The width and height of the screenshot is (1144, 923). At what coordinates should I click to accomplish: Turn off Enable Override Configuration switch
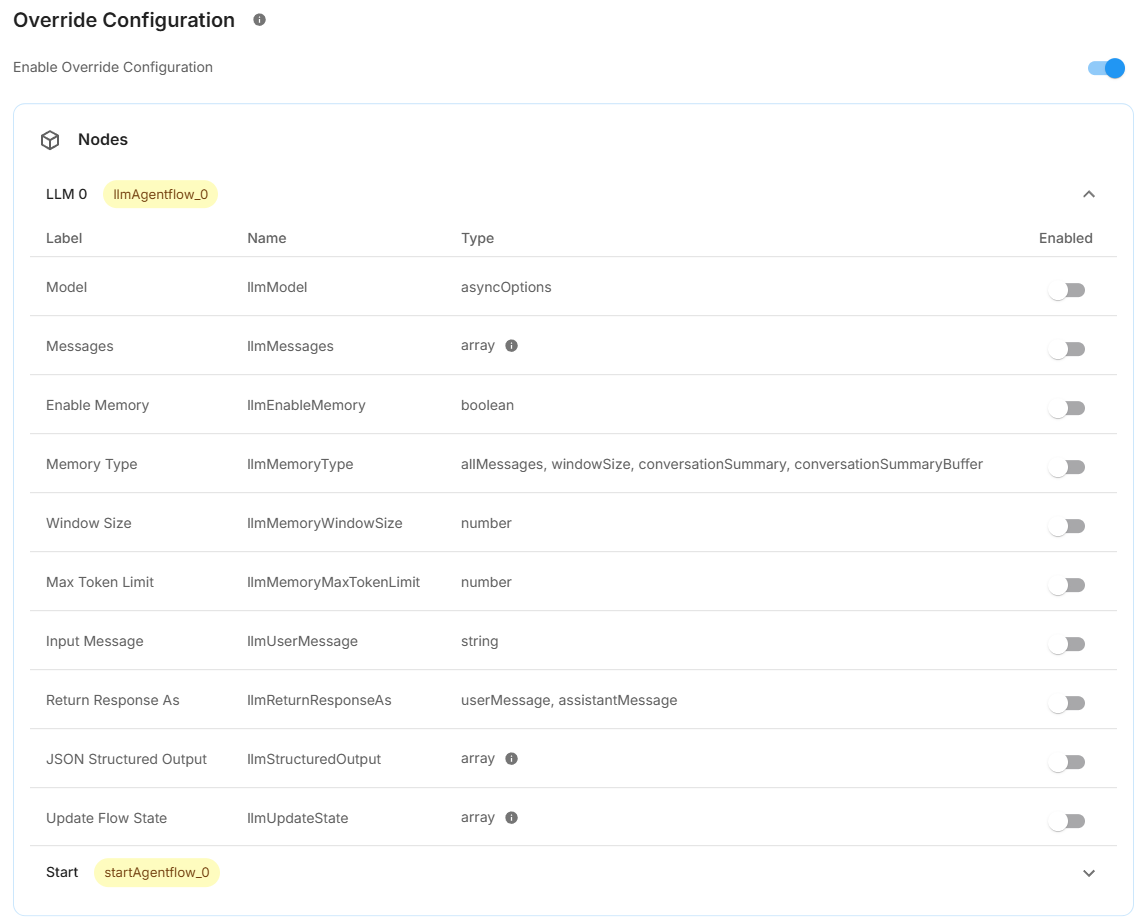pos(1106,68)
